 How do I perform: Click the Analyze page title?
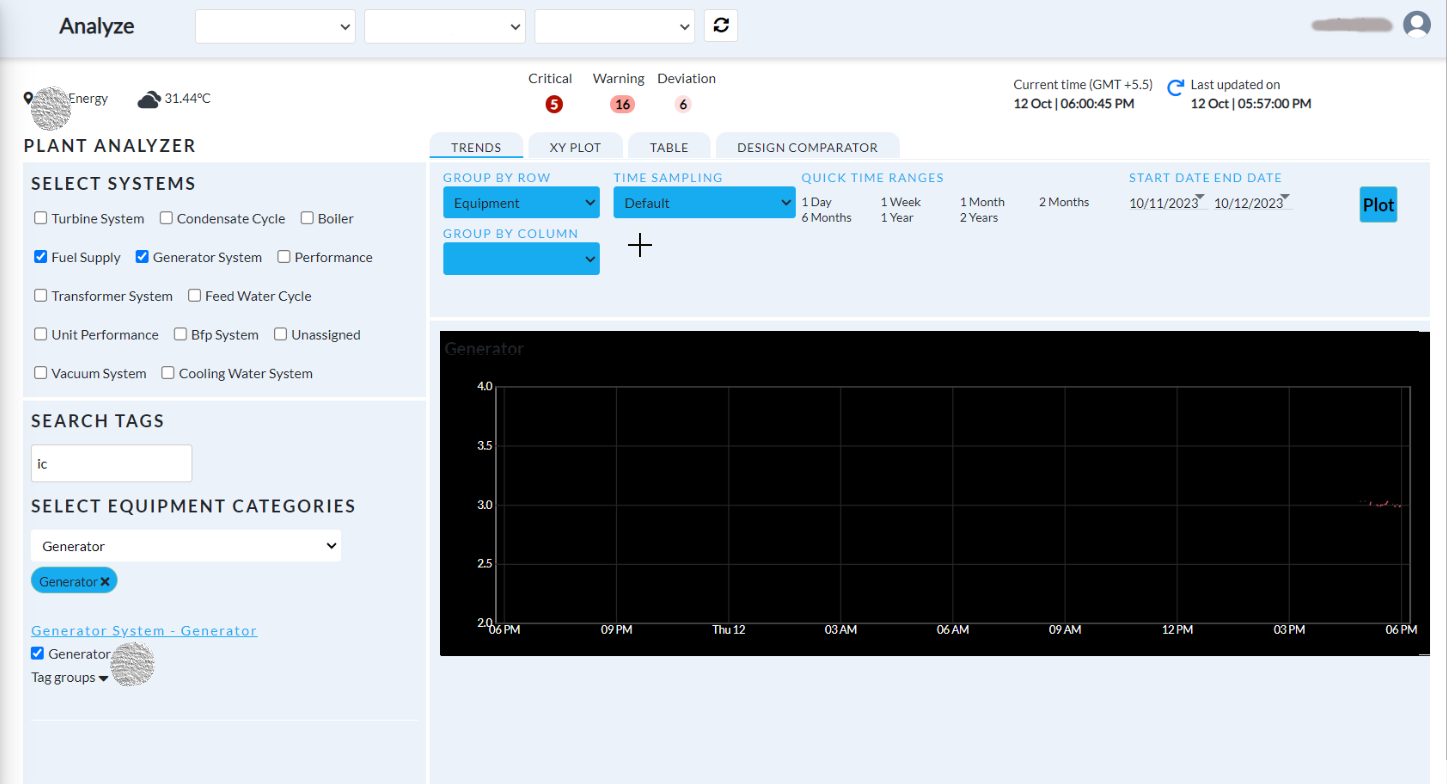click(x=97, y=26)
